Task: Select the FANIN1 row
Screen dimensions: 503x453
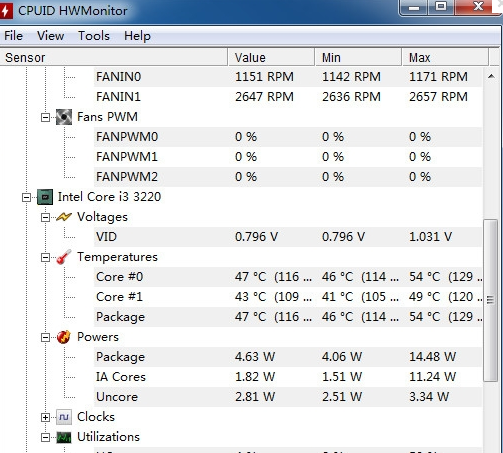Action: coord(288,97)
